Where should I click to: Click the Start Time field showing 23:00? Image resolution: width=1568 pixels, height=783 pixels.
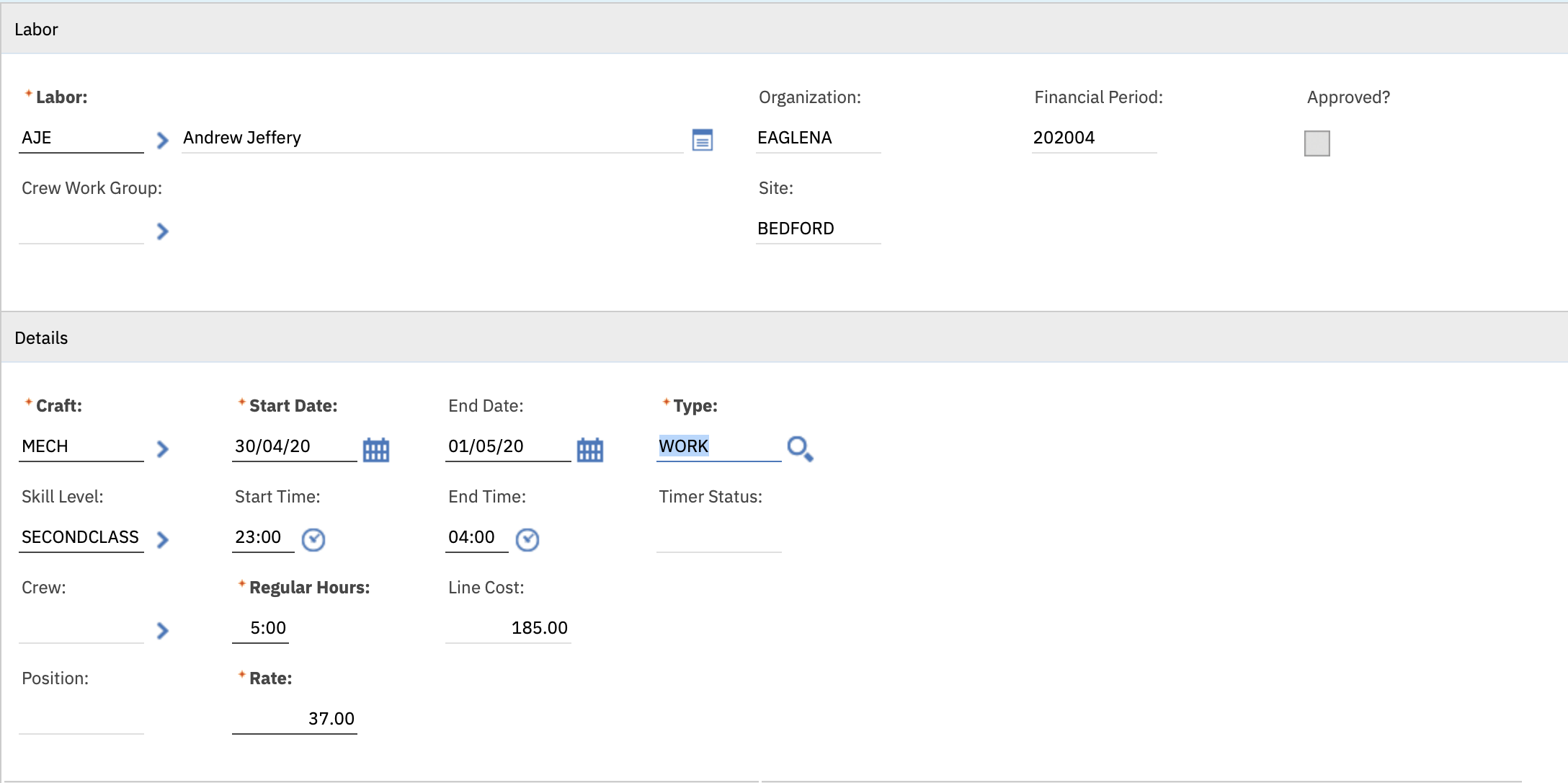click(262, 537)
